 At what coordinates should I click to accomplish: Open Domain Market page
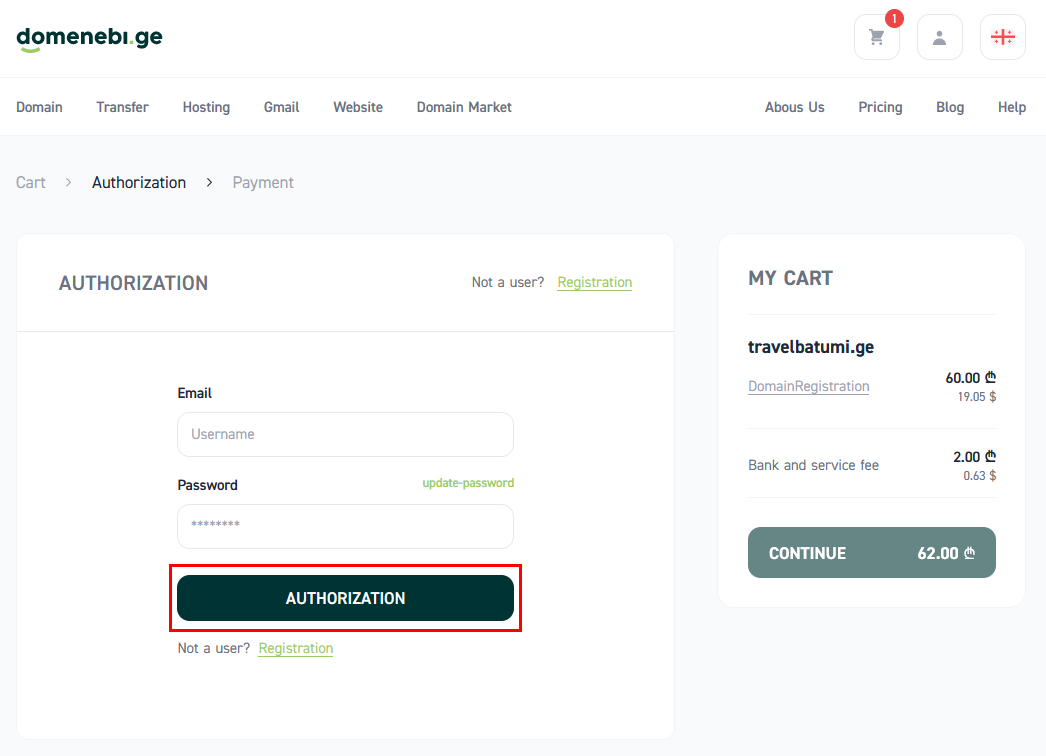click(x=464, y=107)
